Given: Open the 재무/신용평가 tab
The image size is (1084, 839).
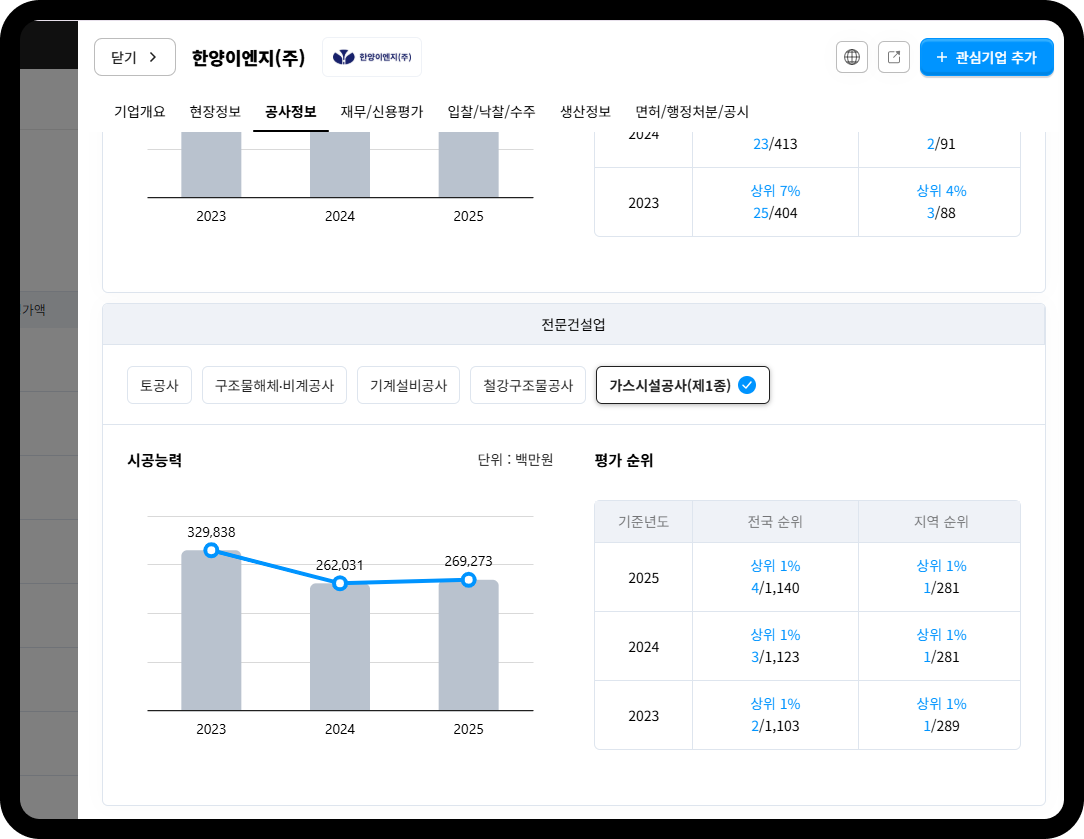Looking at the screenshot, I should (x=382, y=111).
